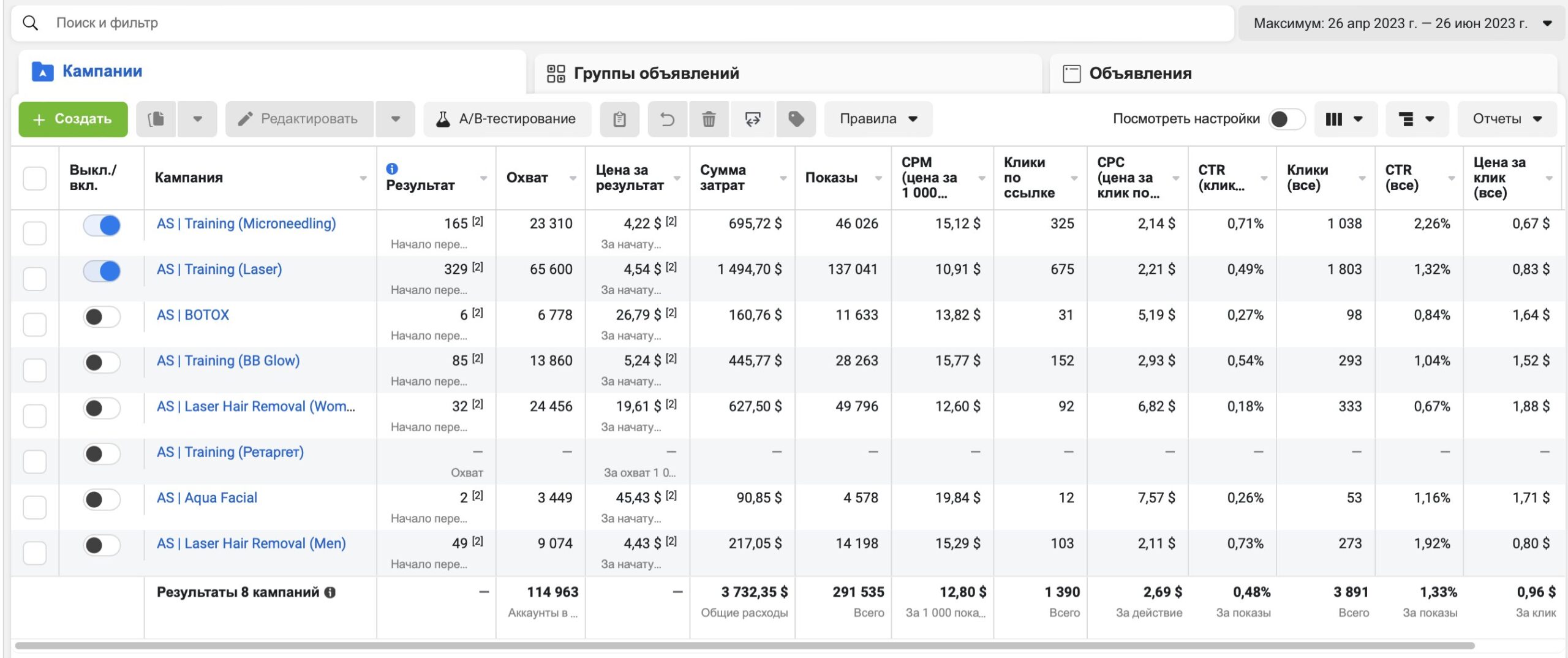
Task: Enable the AS | BOTOX campaign toggle
Action: pyautogui.click(x=102, y=317)
